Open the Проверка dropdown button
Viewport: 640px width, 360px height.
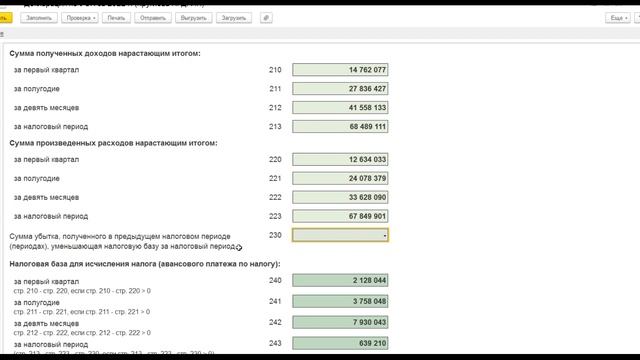tap(80, 18)
